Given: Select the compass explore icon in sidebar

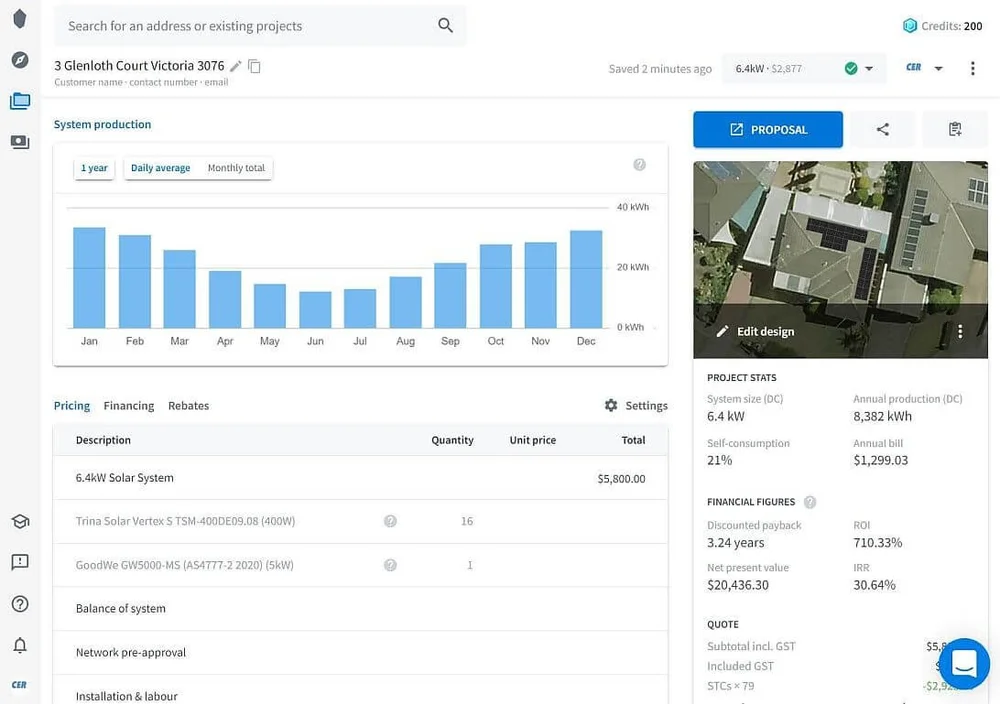Looking at the screenshot, I should coord(20,60).
